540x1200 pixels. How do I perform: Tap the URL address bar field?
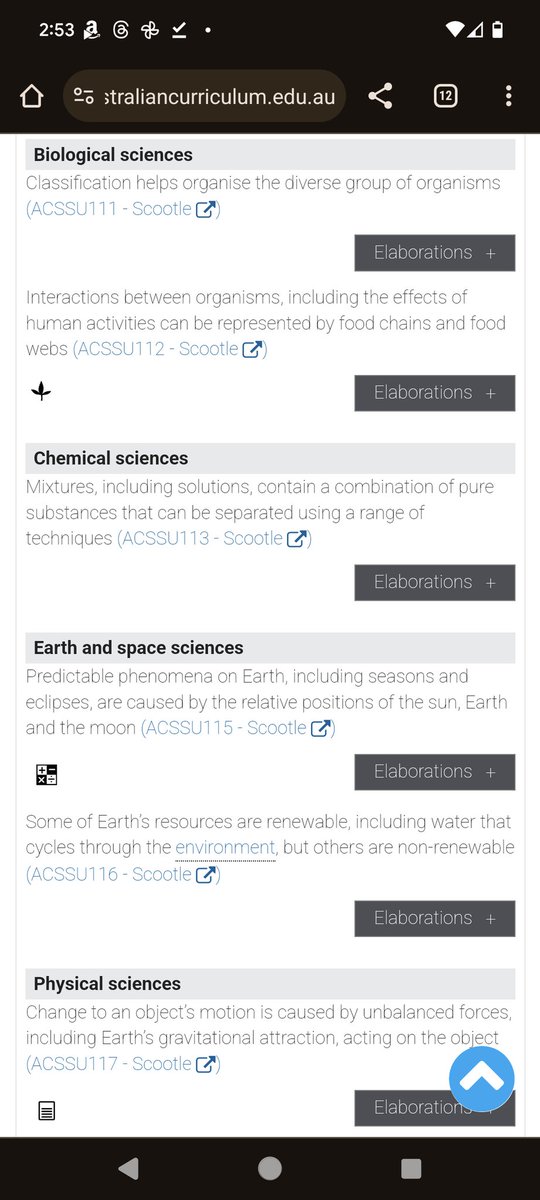(x=204, y=96)
